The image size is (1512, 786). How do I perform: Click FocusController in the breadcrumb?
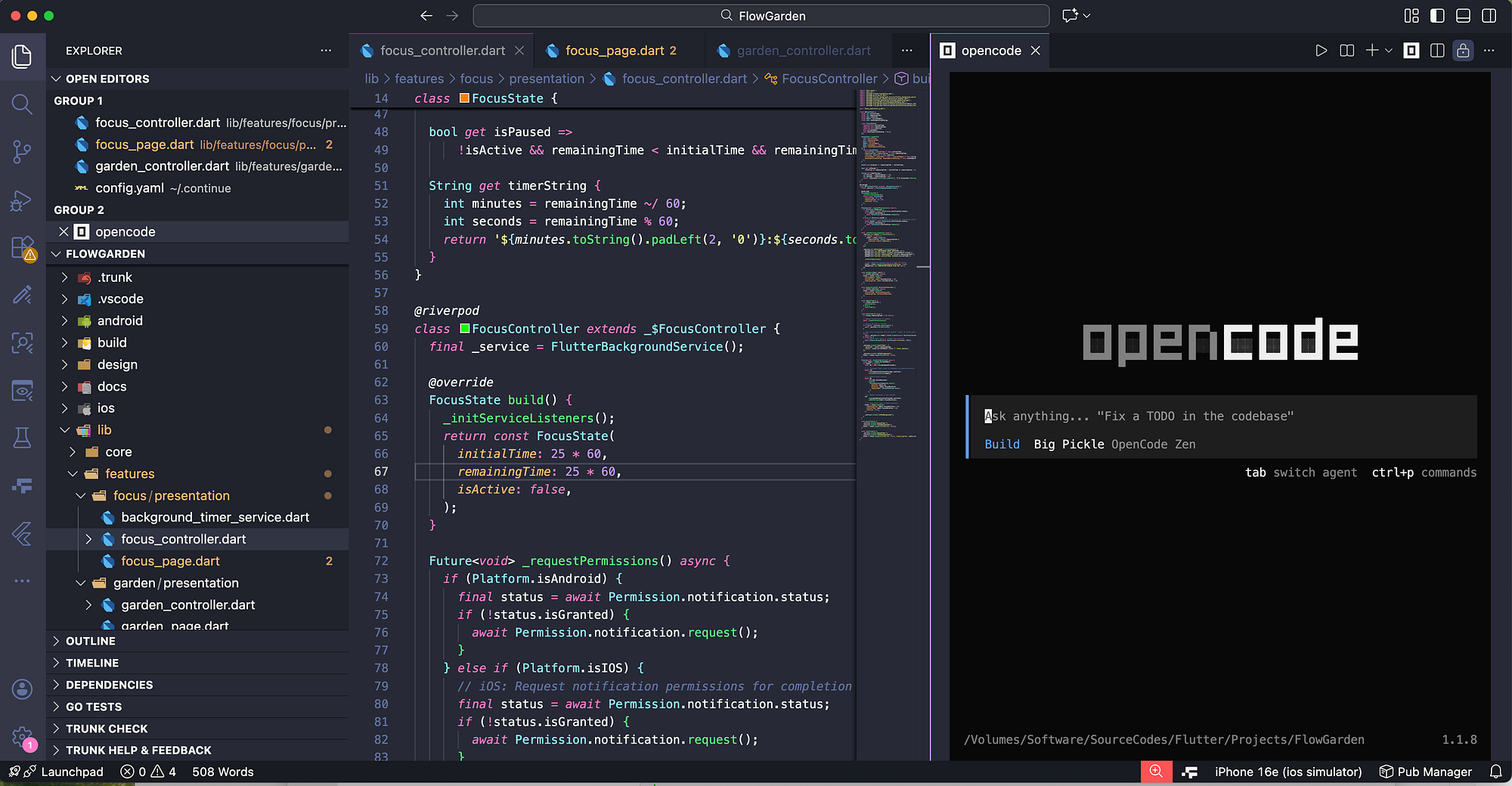pos(829,79)
